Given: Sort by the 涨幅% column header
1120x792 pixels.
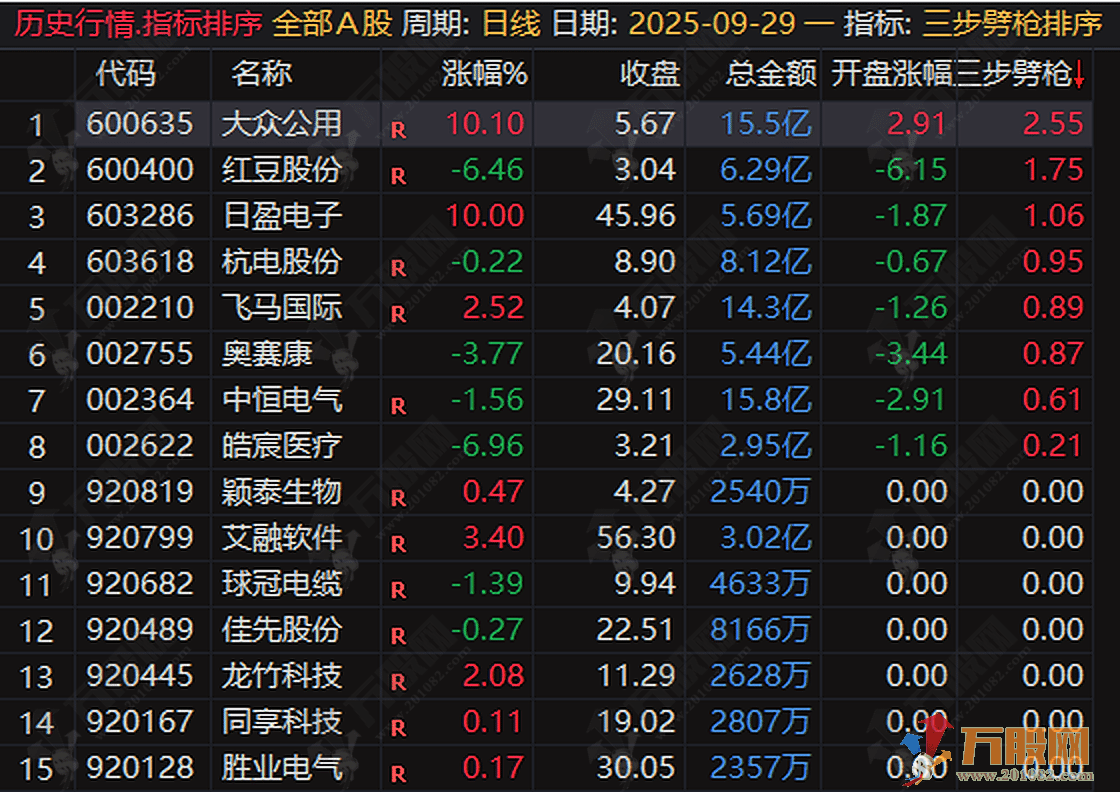Looking at the screenshot, I should click(x=484, y=74).
